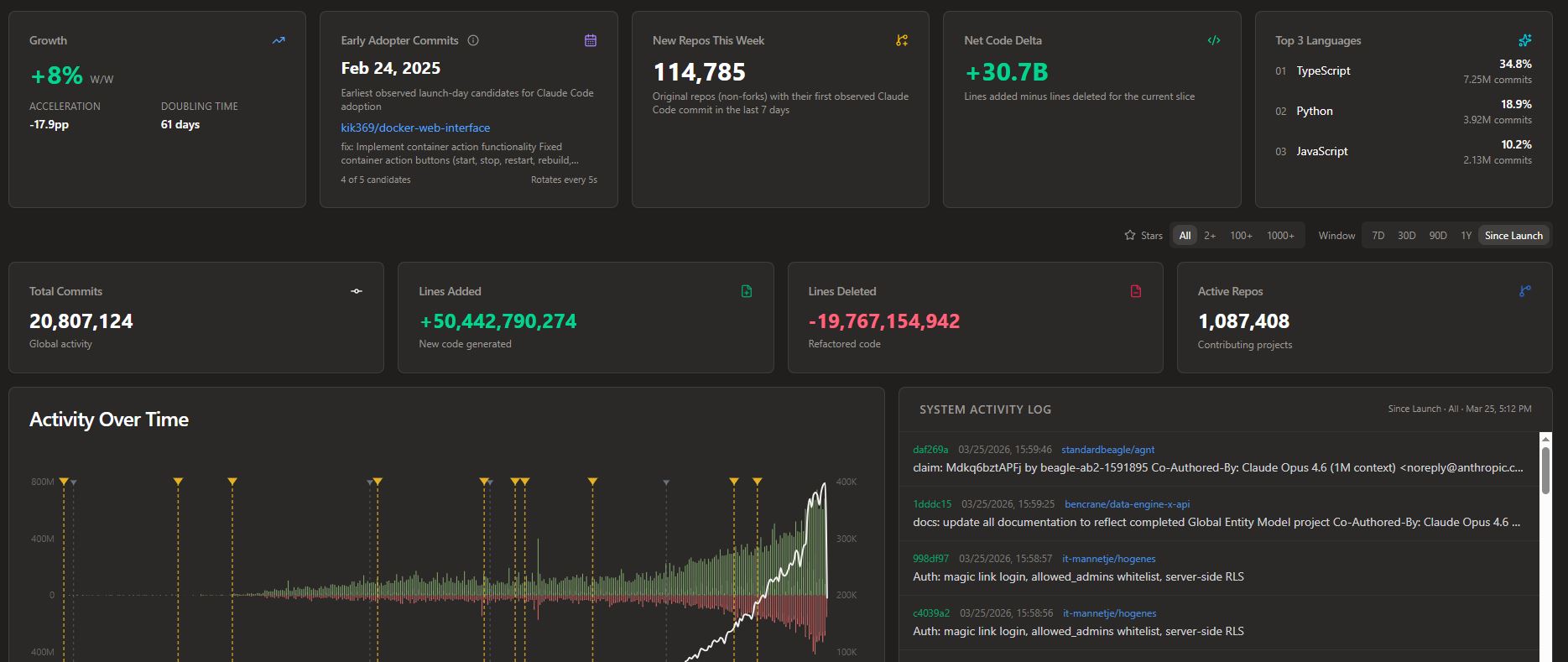Click the calendar icon in Early Adopter Commits card

[591, 40]
